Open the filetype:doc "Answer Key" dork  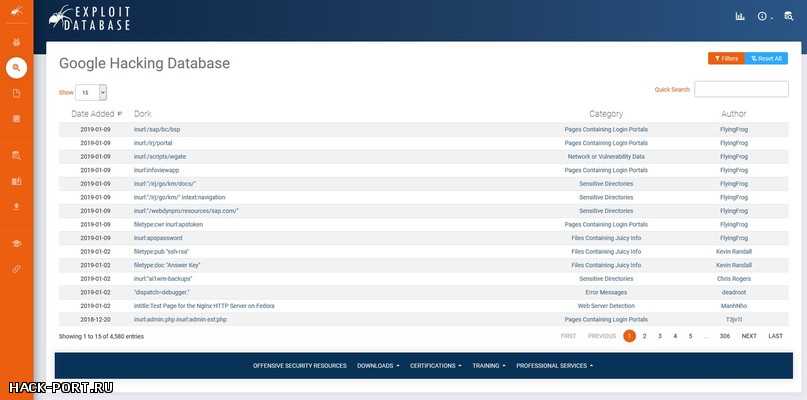coord(167,265)
